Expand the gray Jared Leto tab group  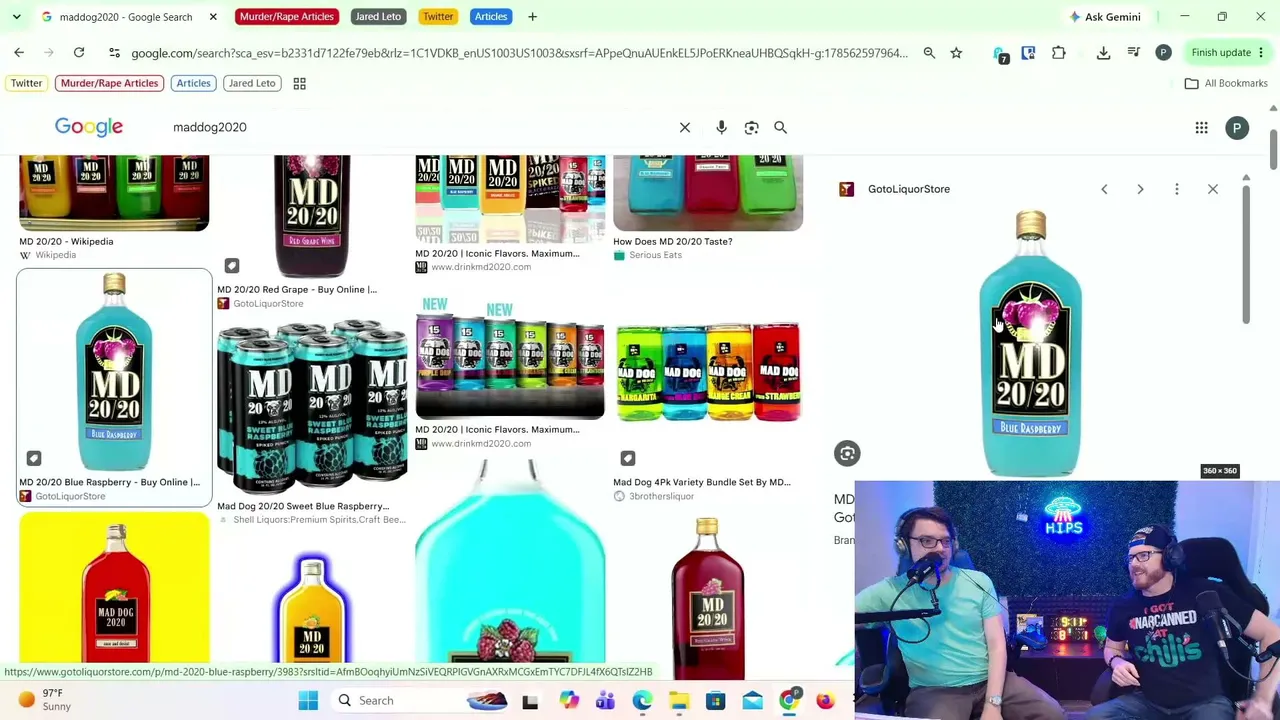(378, 17)
